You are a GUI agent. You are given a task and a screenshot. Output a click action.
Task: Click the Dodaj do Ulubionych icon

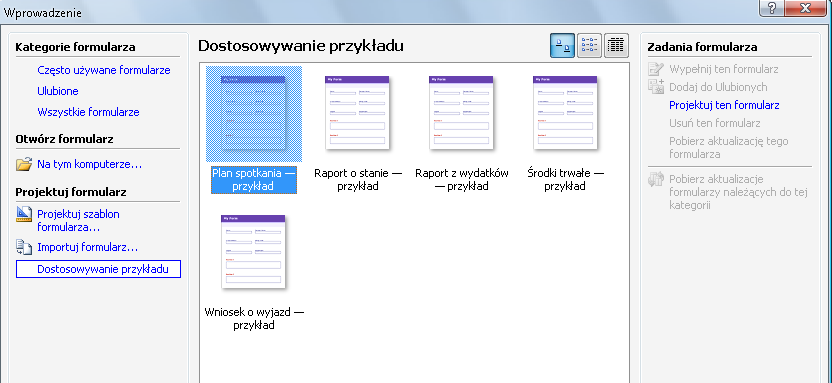pyautogui.click(x=656, y=86)
